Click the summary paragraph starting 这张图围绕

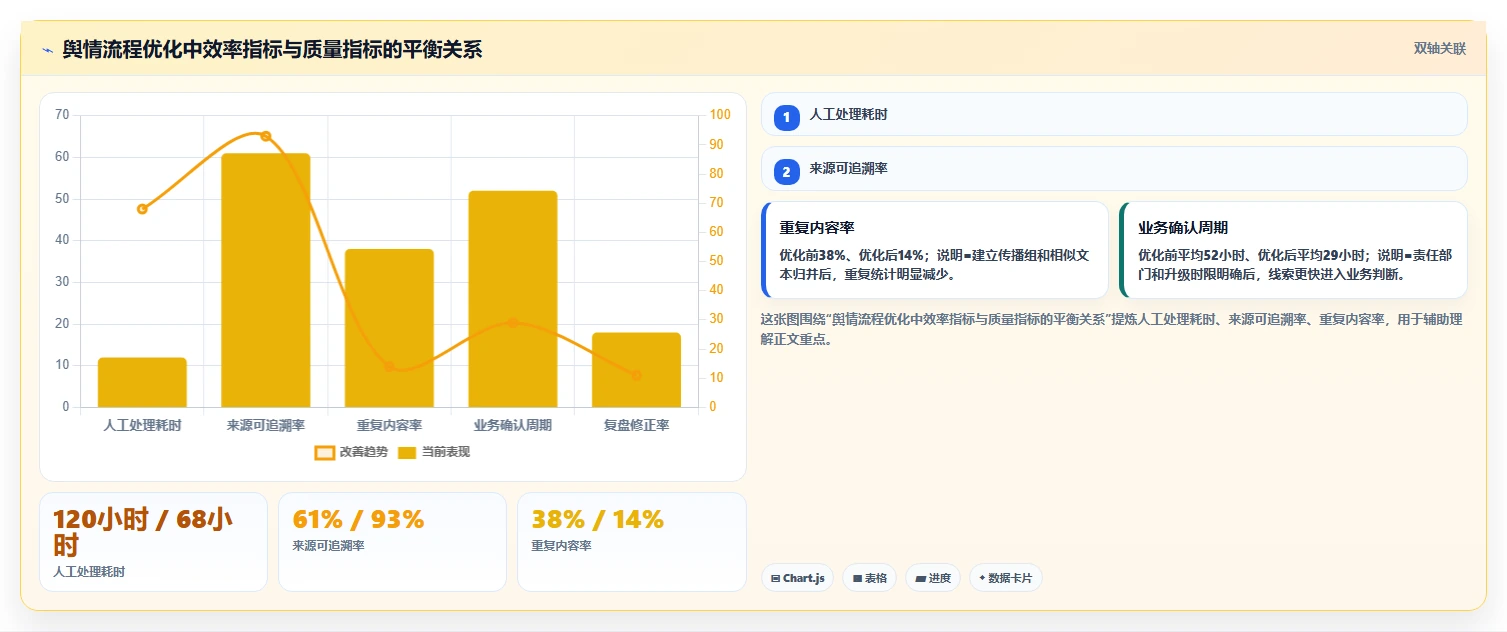(1112, 329)
